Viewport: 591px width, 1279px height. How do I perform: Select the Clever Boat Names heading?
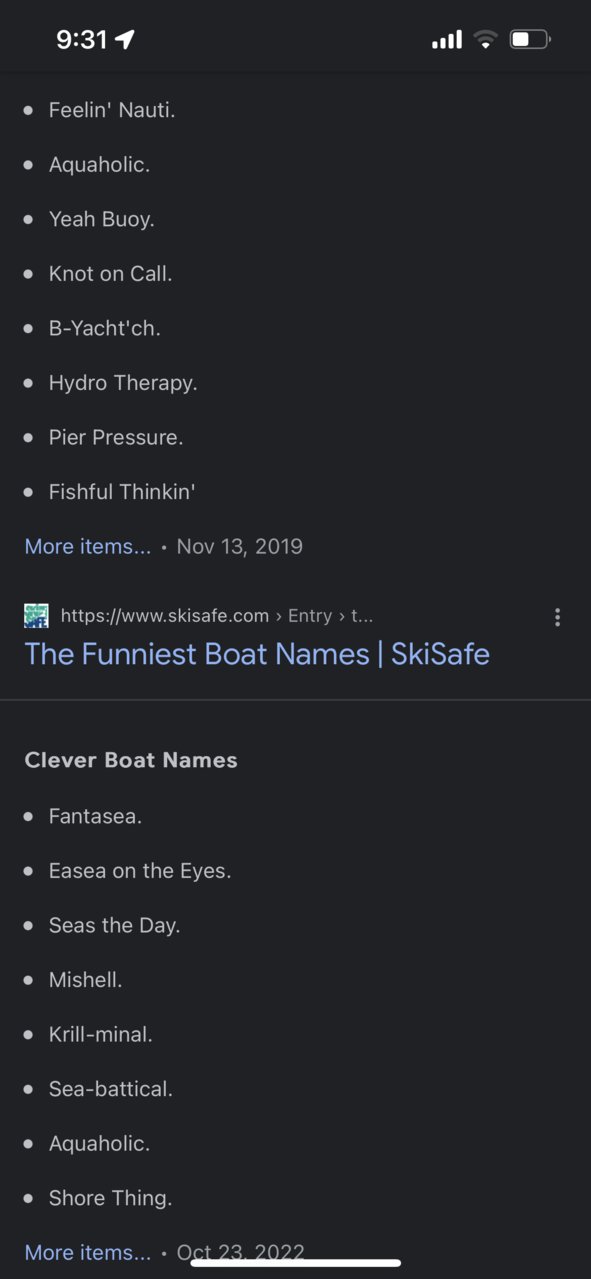tap(131, 760)
